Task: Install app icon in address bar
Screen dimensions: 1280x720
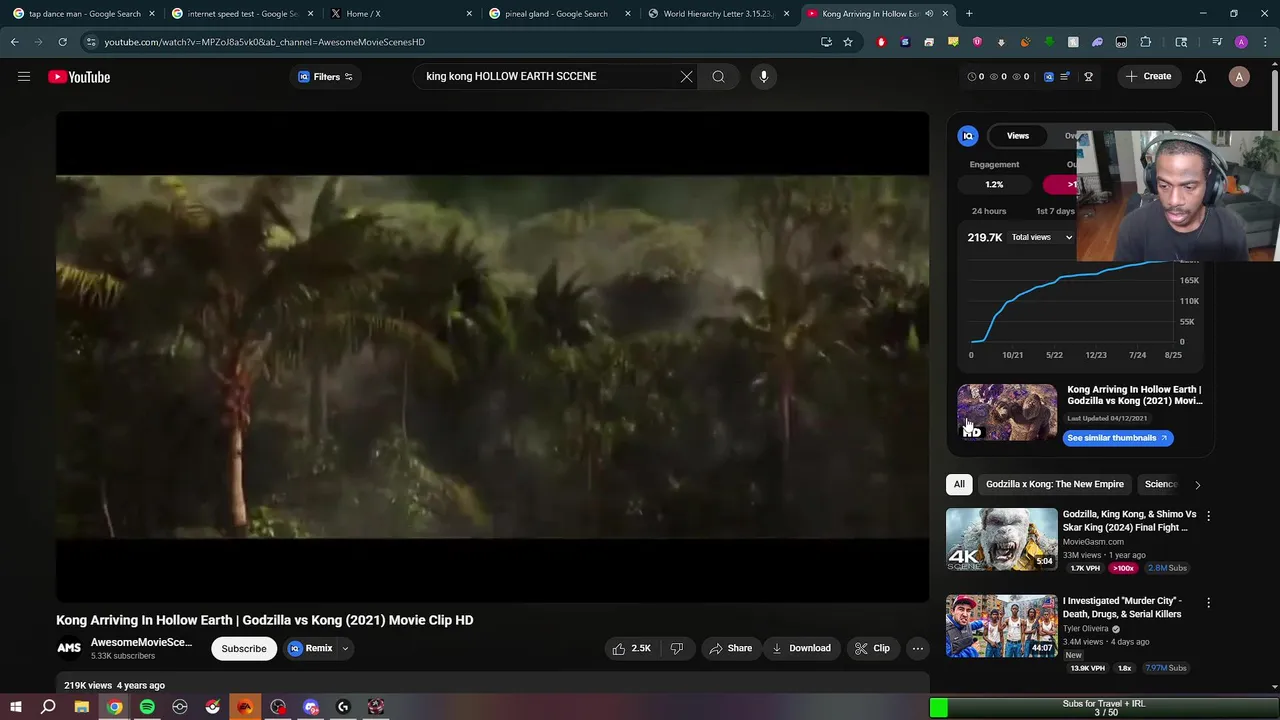Action: tap(826, 42)
